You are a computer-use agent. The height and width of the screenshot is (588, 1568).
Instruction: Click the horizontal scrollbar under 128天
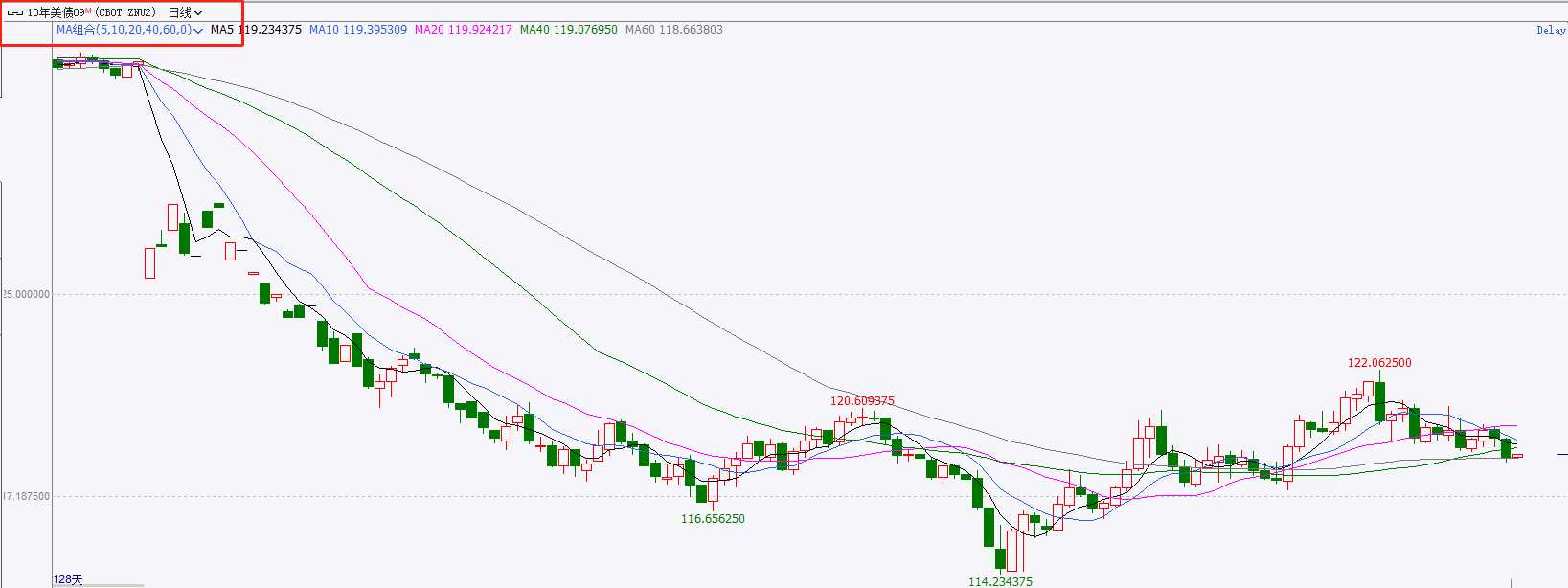98,586
